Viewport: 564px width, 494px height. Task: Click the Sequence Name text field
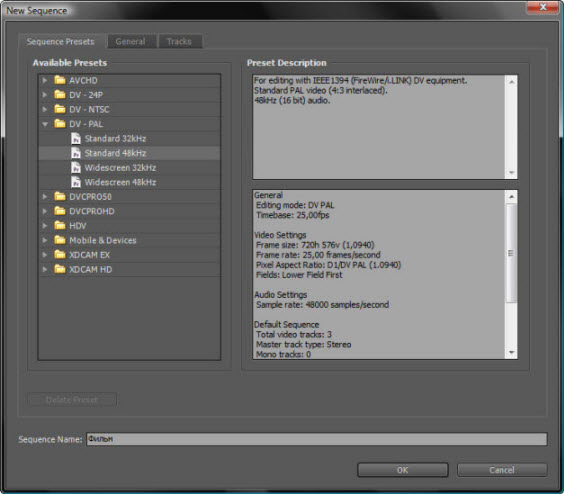click(317, 439)
